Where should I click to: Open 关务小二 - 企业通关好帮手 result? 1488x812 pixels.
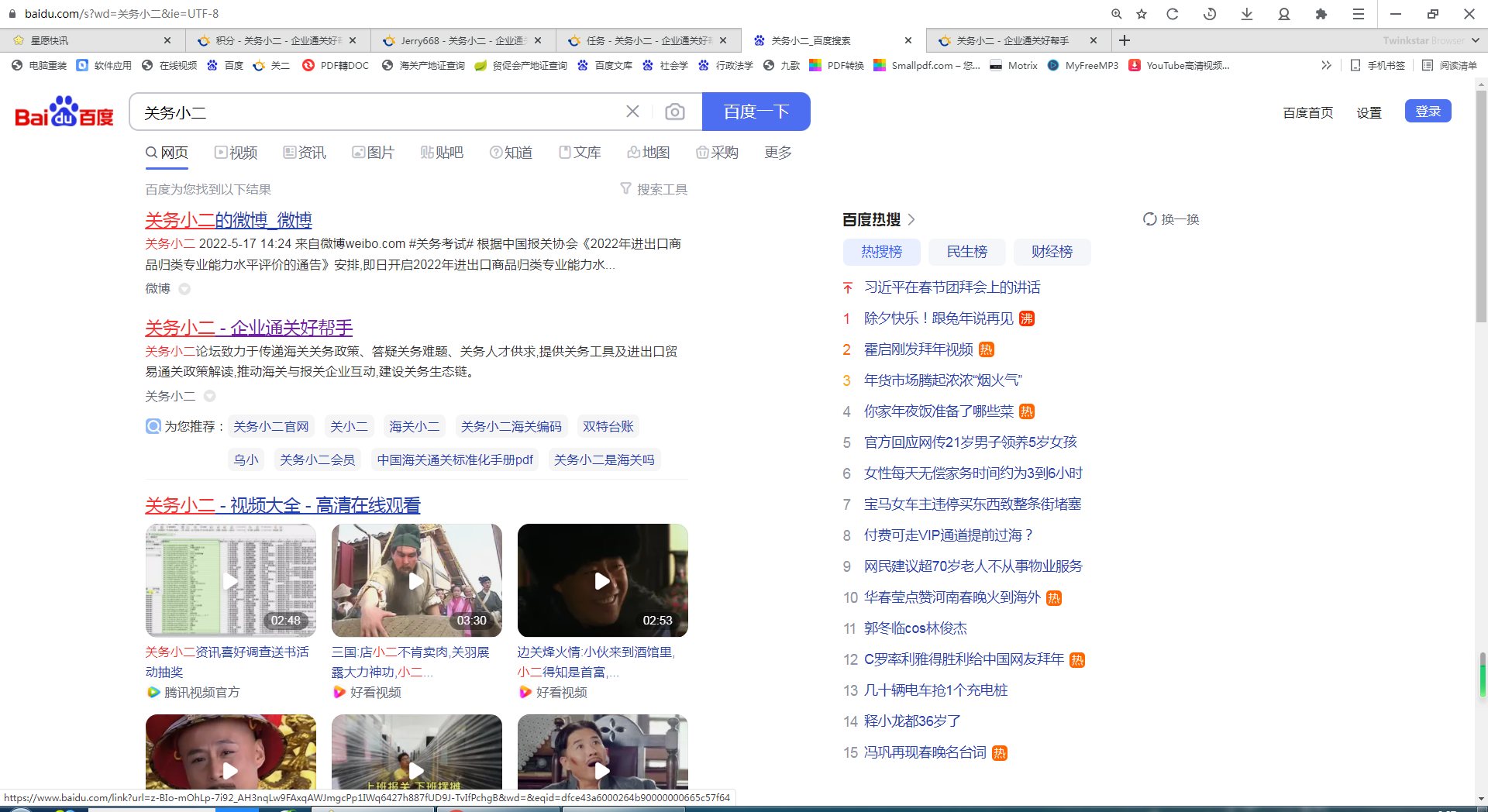249,328
